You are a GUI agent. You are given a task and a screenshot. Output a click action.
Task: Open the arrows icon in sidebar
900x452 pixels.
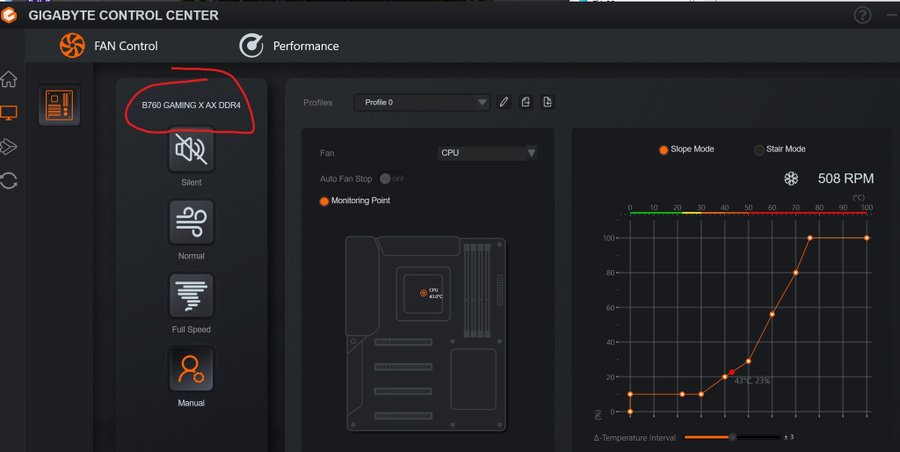tap(9, 146)
